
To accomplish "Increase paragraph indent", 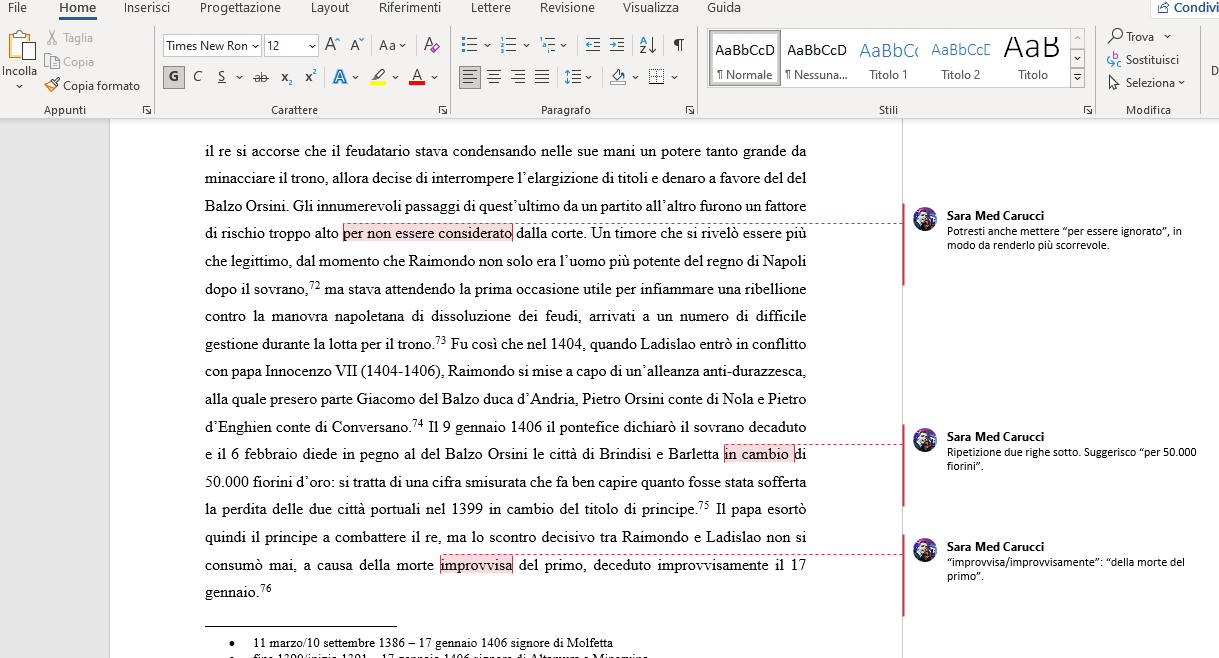I will coord(617,45).
